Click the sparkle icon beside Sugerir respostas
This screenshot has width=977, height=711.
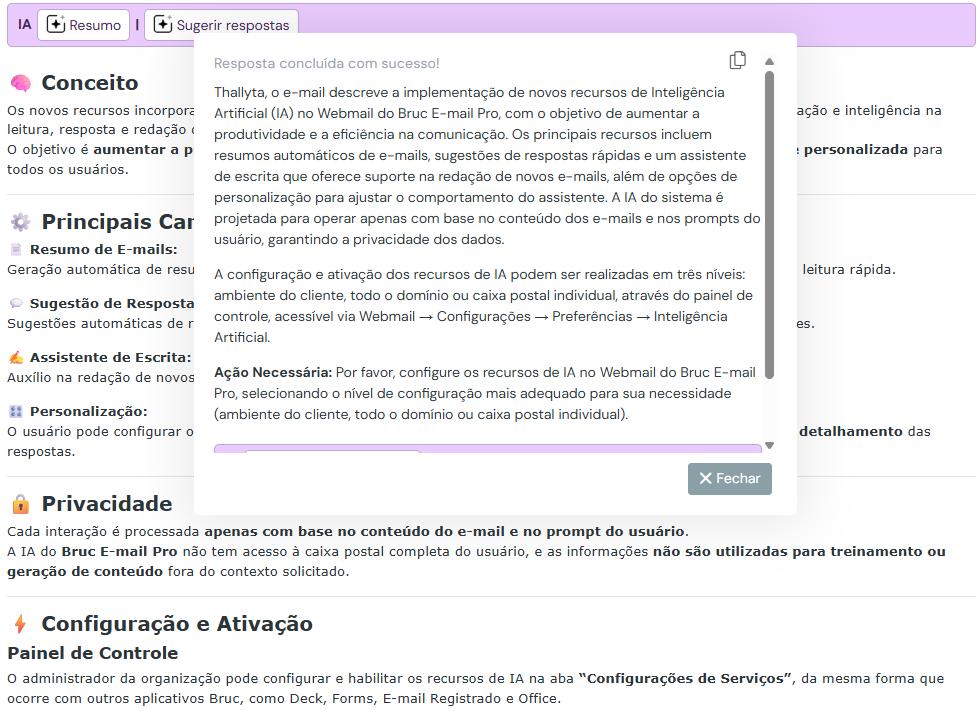click(x=162, y=26)
